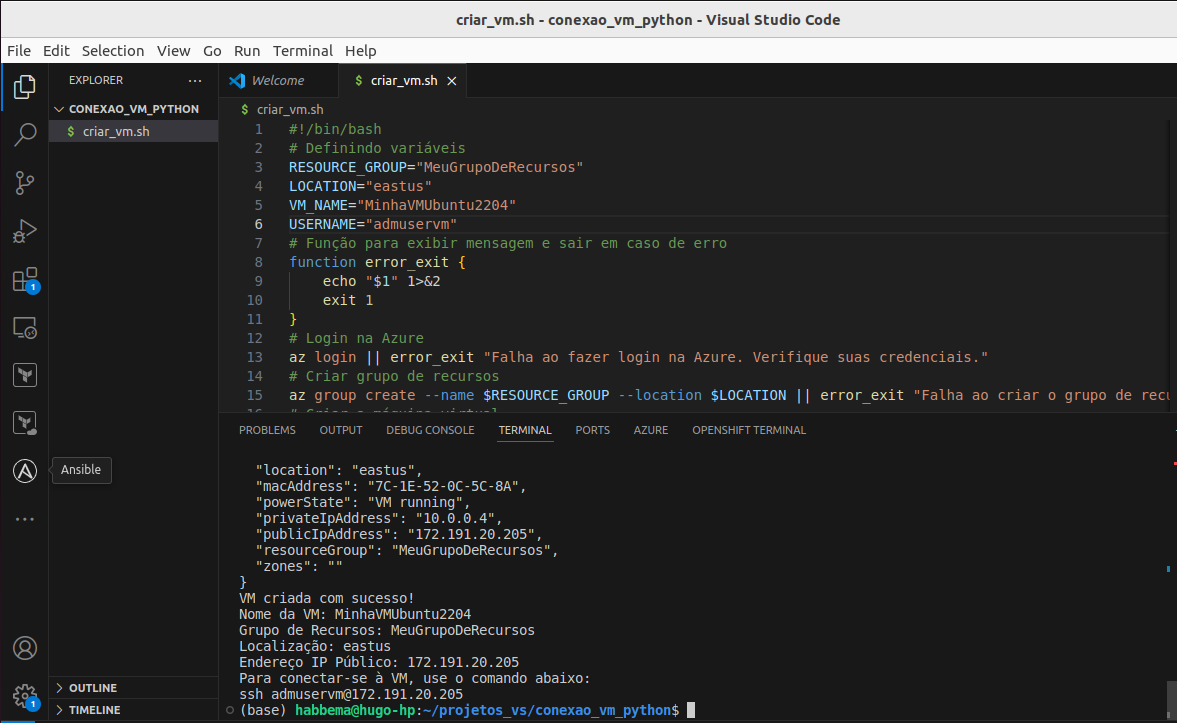Open the Terraform Cloud panel

pos(25,422)
